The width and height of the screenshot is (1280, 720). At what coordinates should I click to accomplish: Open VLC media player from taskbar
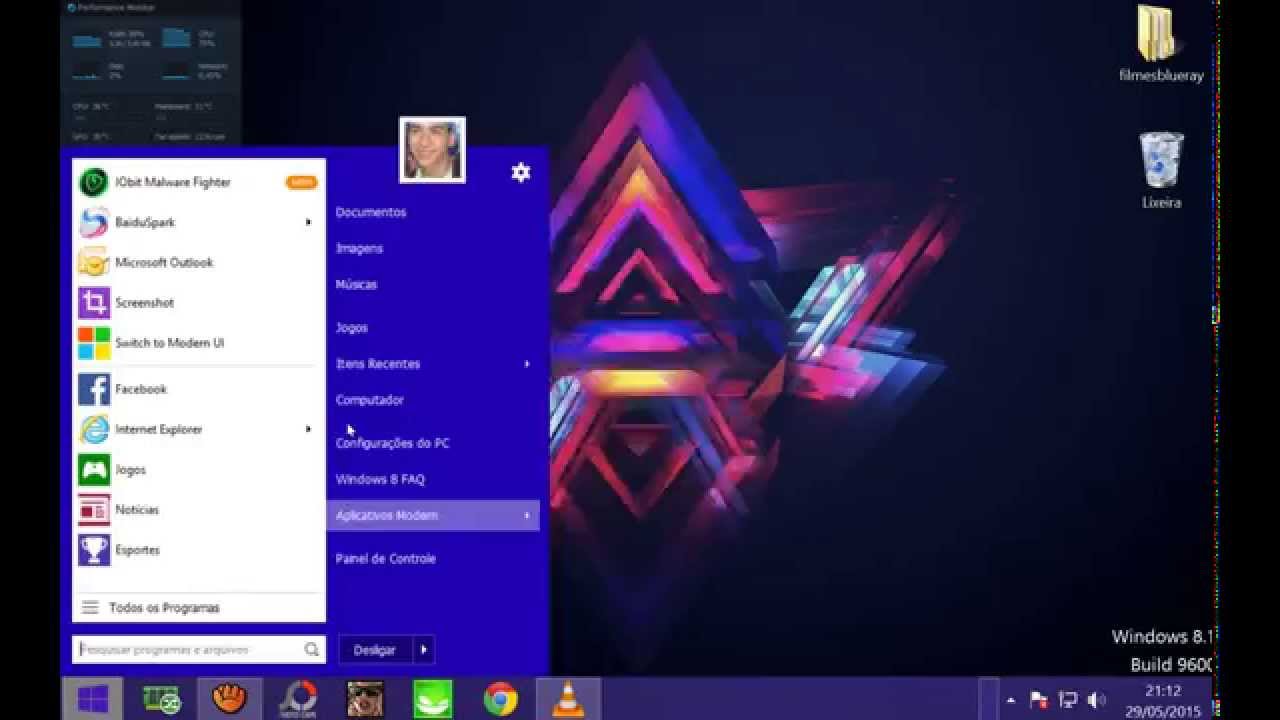pos(568,699)
